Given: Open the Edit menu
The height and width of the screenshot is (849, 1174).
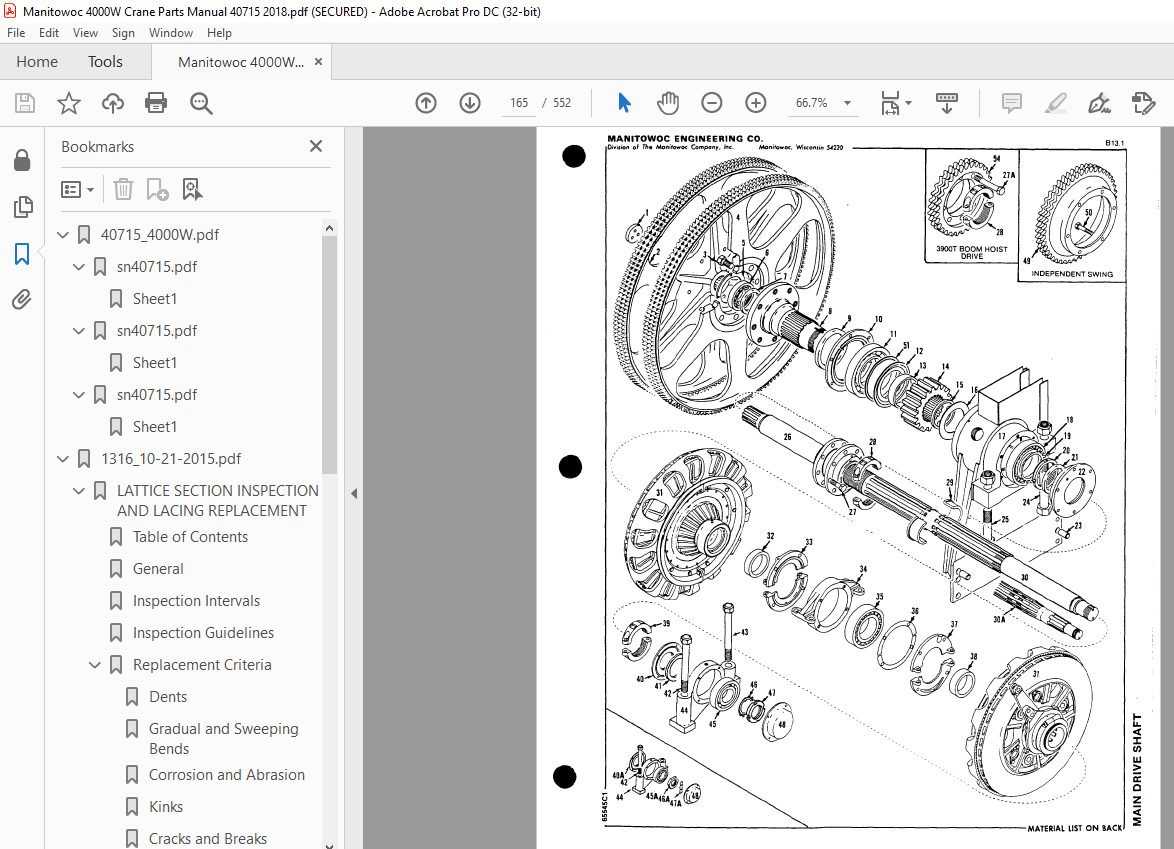Looking at the screenshot, I should (x=49, y=33).
